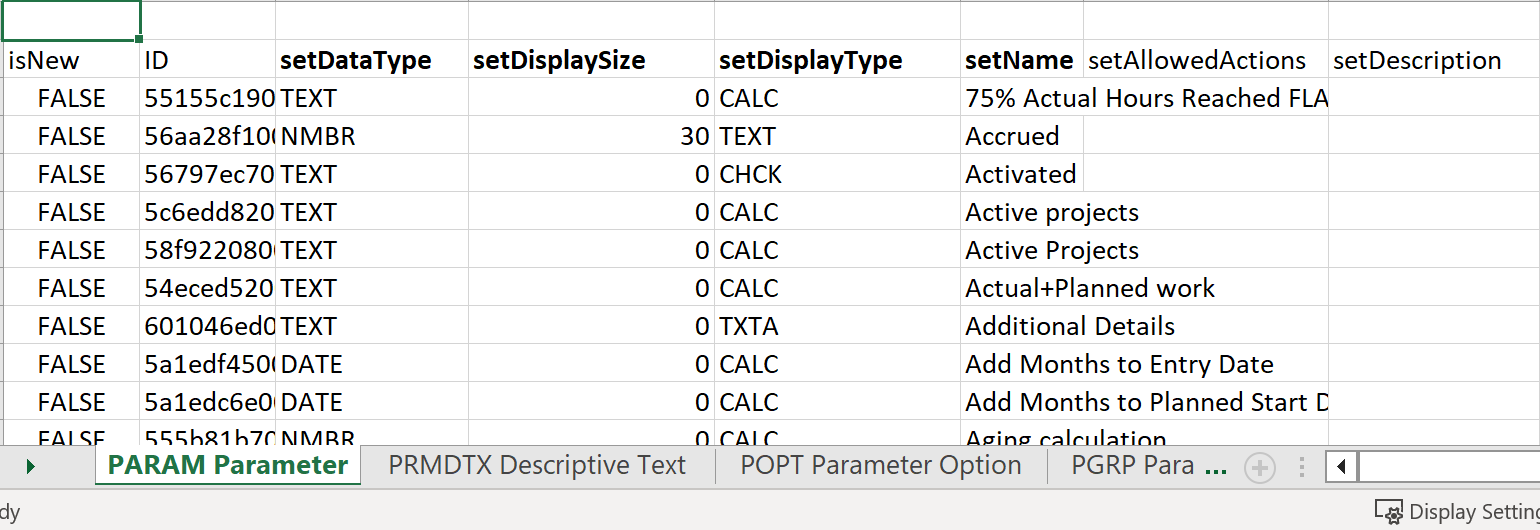Select the cell with value 30
Screen dimensions: 1540x530
(x=694, y=137)
